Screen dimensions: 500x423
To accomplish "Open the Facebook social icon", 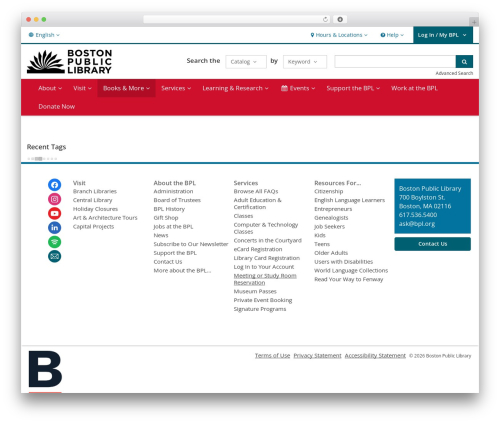I will pyautogui.click(x=55, y=185).
